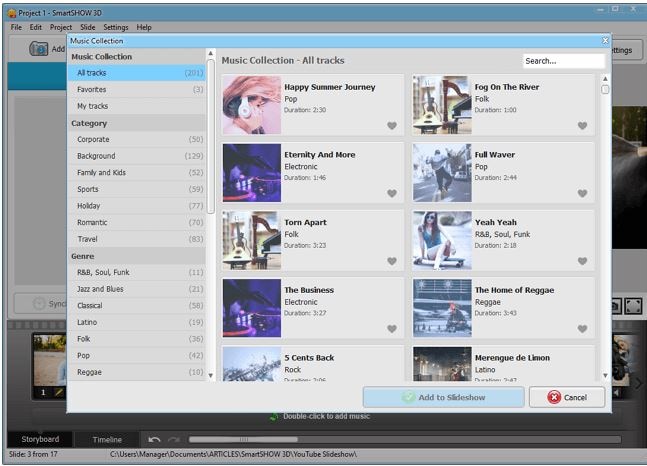Click in the Search field

coord(564,61)
